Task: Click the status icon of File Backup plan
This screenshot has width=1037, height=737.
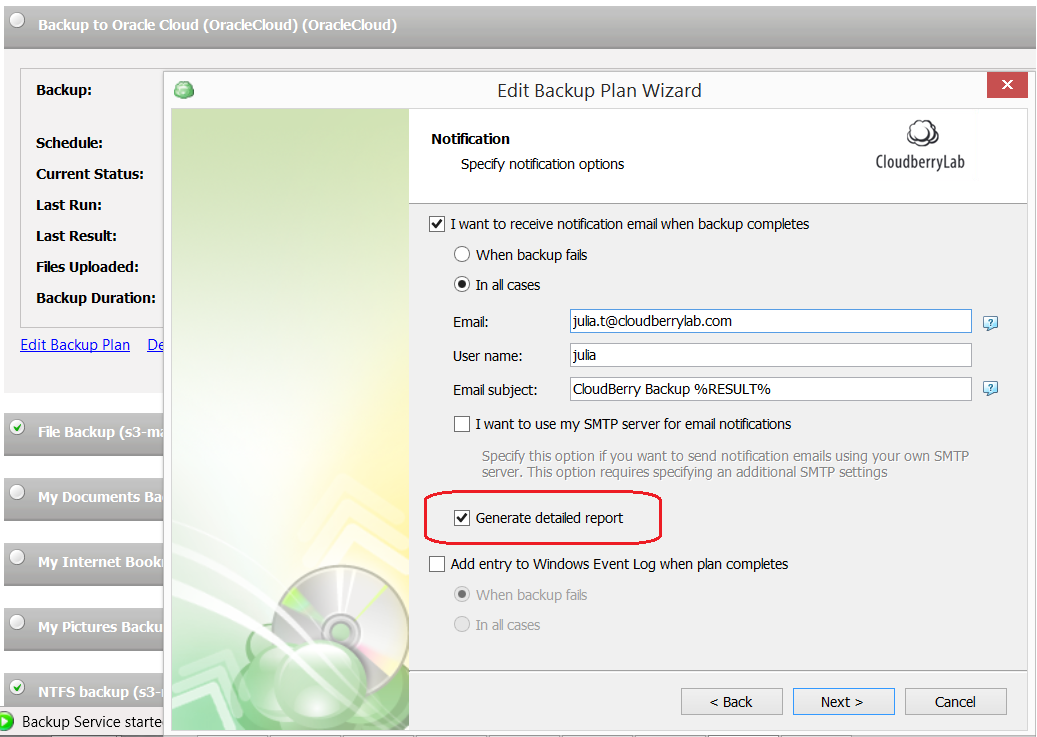Action: [x=17, y=428]
